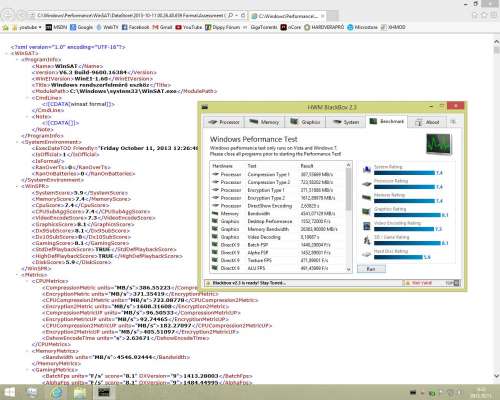Click the Graphics Rating progress bar

[x=407, y=215]
